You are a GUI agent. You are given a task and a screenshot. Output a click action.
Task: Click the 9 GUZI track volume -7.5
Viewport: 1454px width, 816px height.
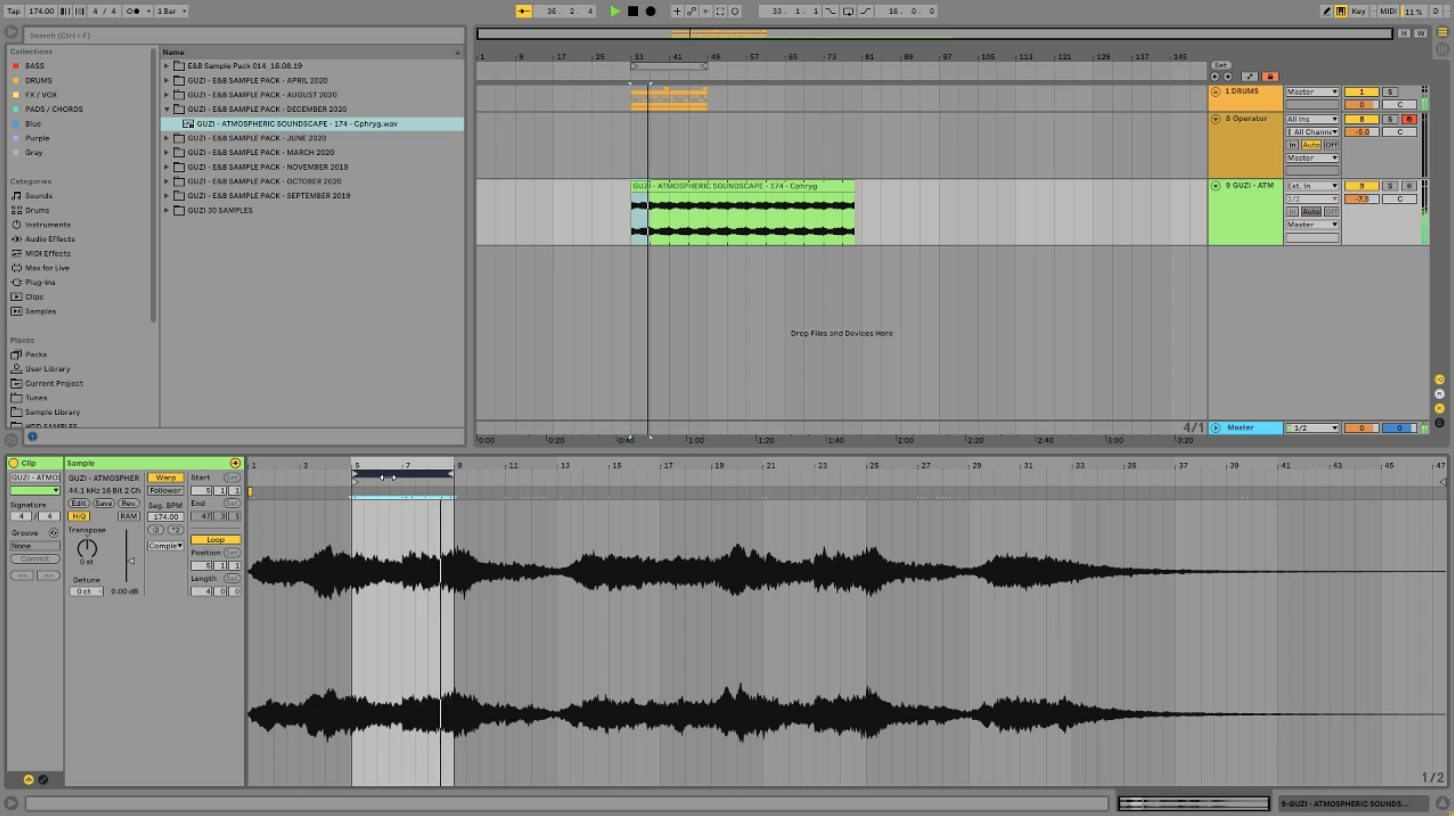pos(1361,199)
